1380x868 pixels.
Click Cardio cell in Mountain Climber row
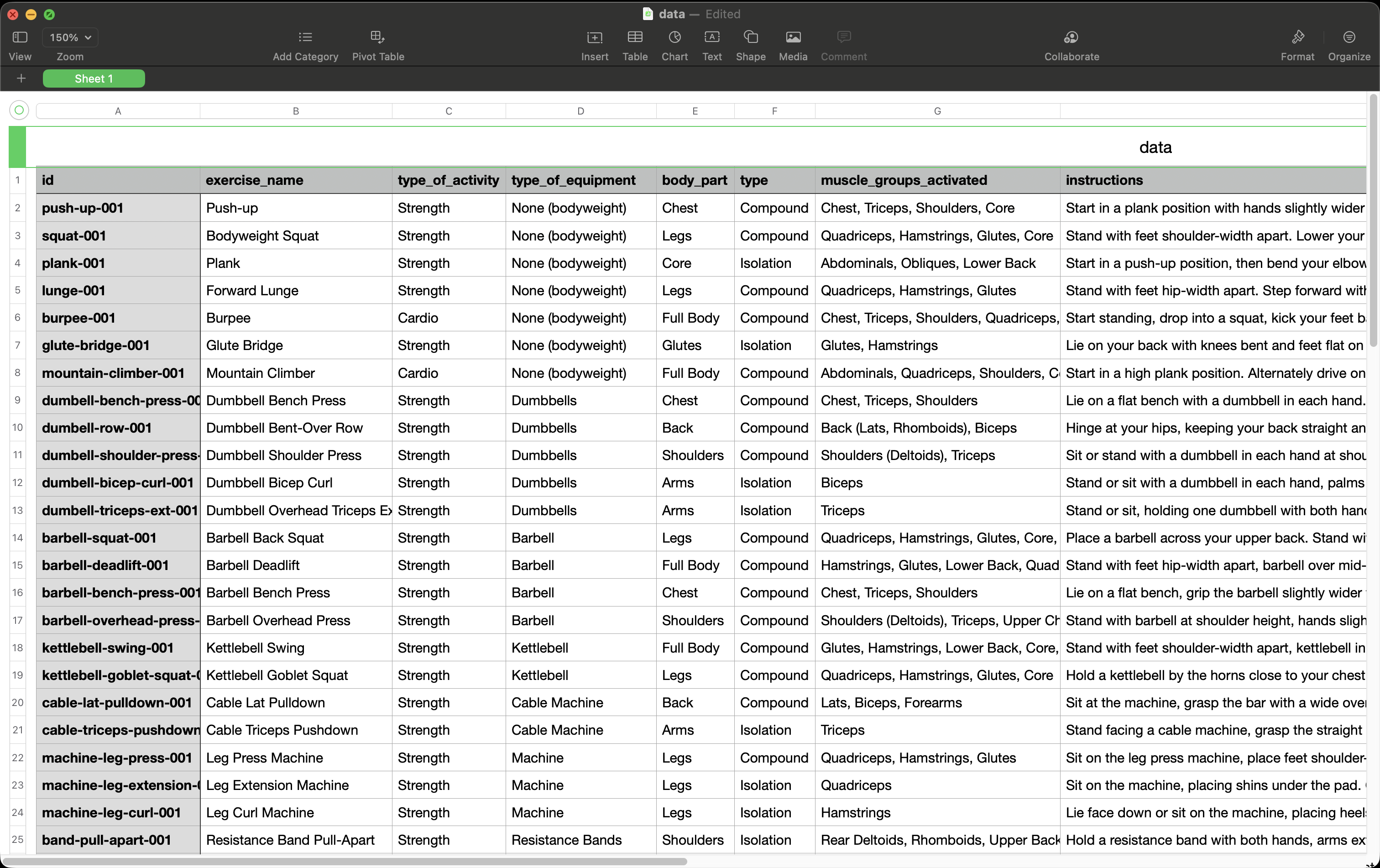(x=449, y=373)
